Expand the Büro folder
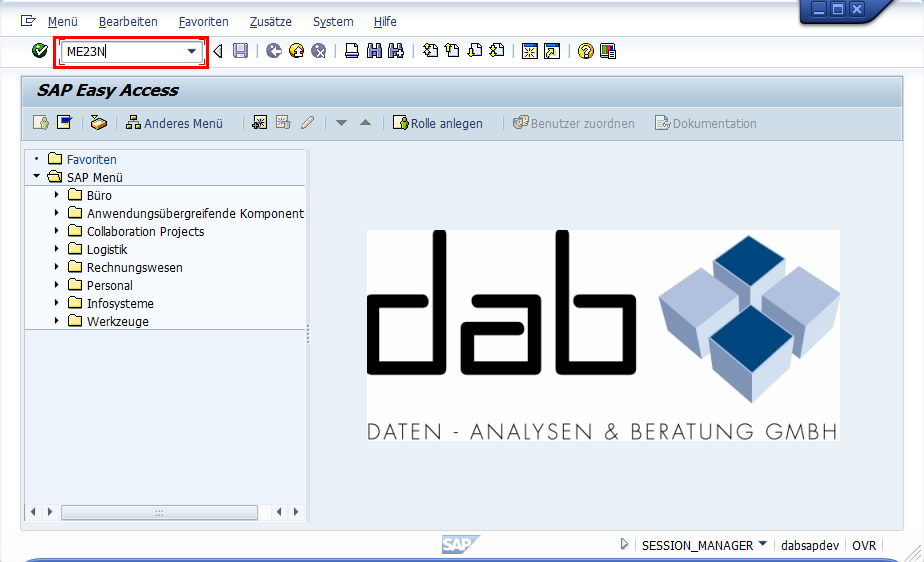 (57, 194)
